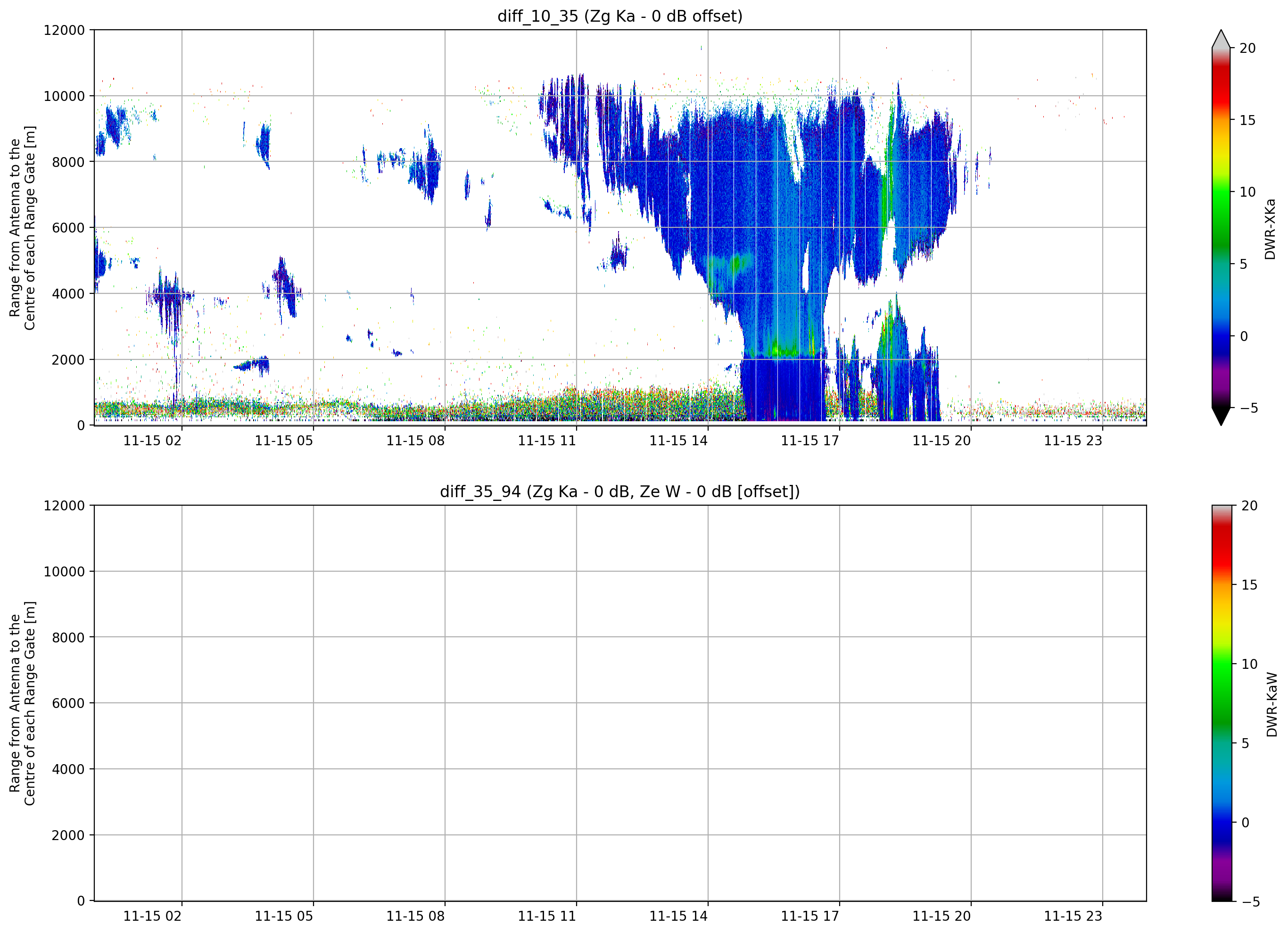Screen dimensions: 1288x933
Task: Click tick "11-15 11" under diff_10_35 plot
Action: [x=547, y=441]
